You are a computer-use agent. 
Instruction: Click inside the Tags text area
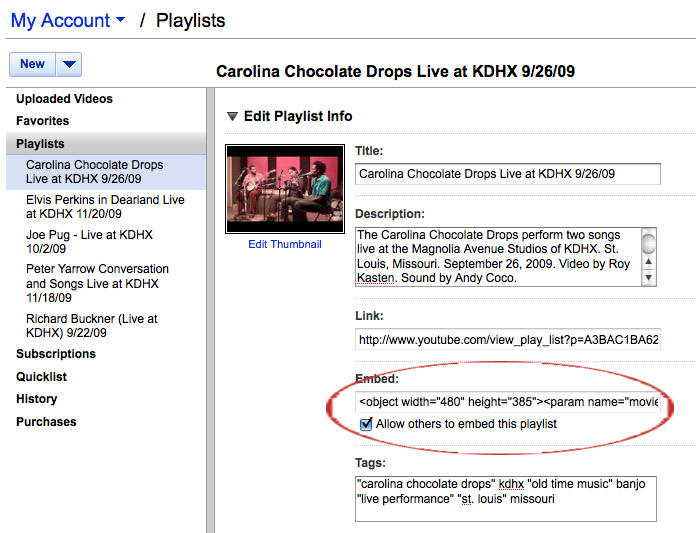pos(506,498)
